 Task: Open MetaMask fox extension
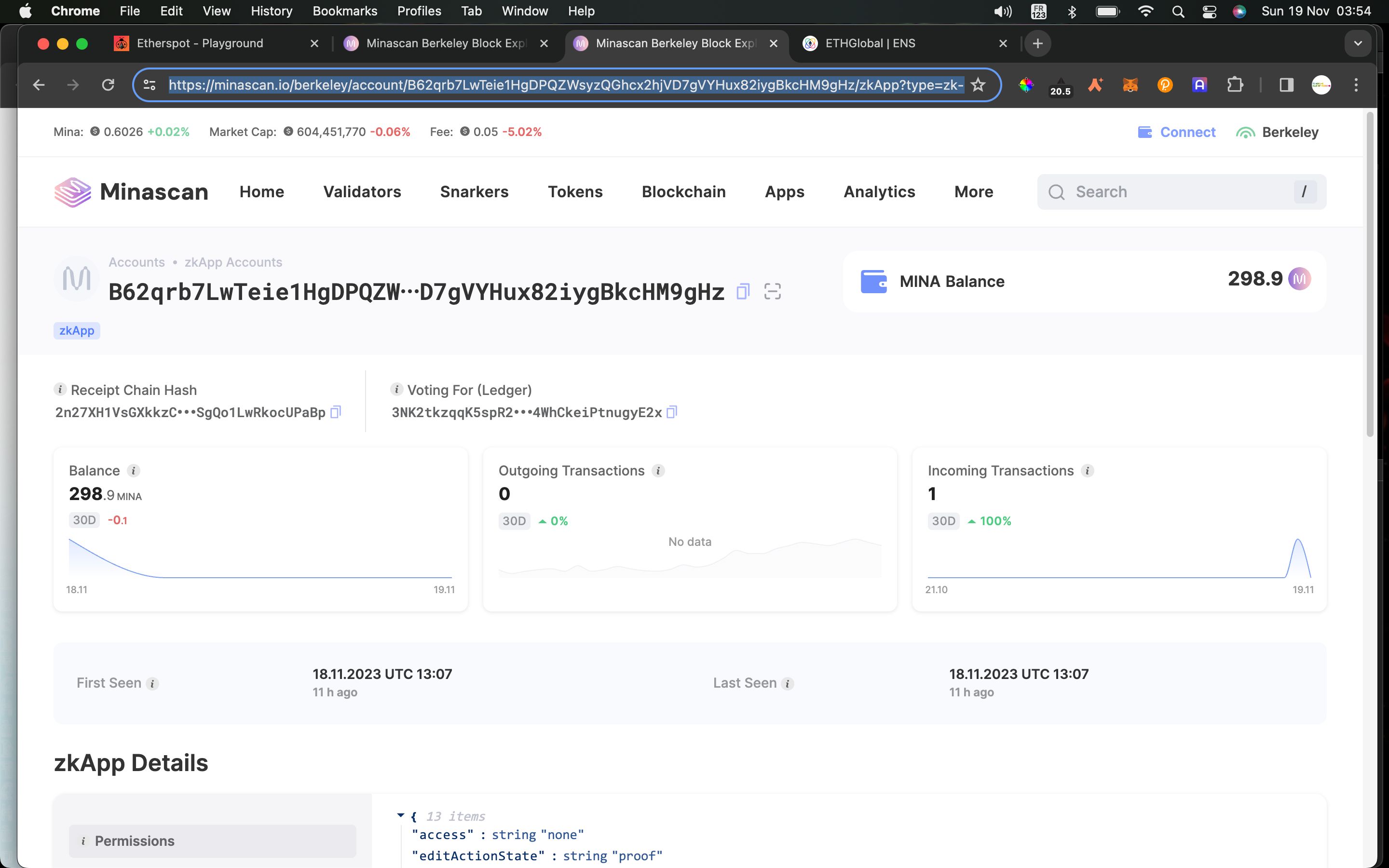point(1130,85)
